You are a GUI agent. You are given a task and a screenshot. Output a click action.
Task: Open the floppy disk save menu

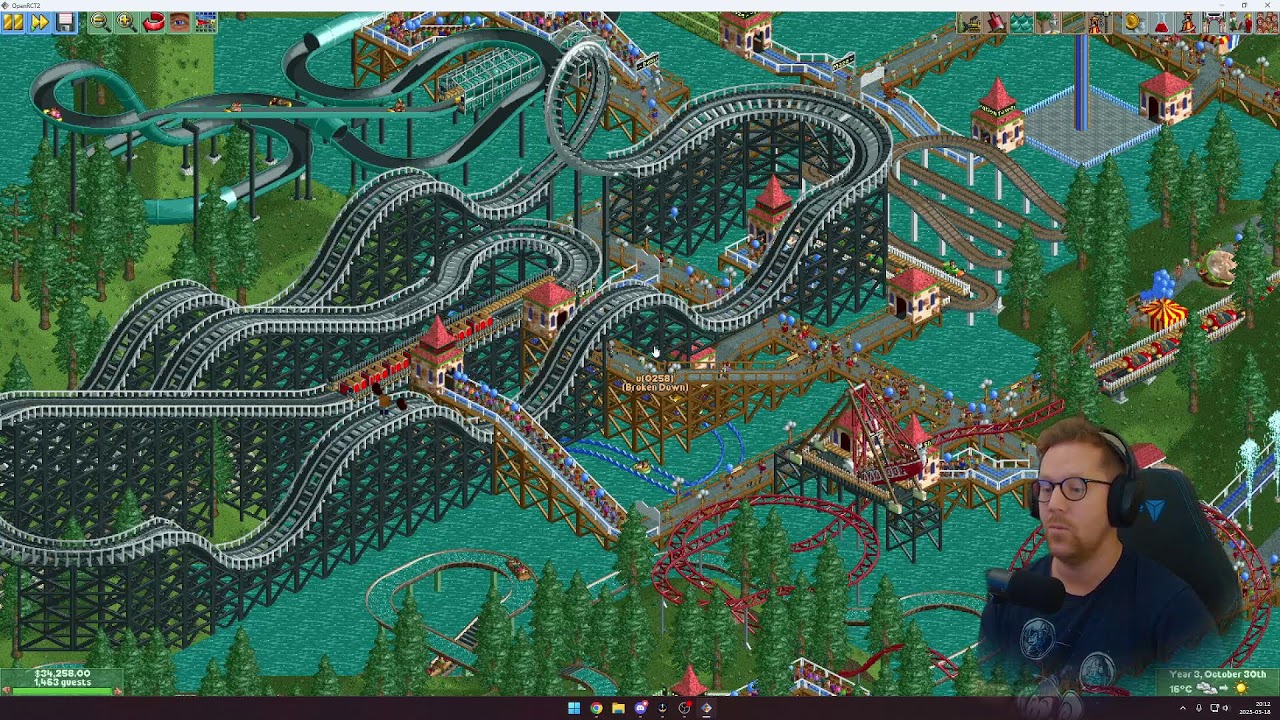point(65,21)
